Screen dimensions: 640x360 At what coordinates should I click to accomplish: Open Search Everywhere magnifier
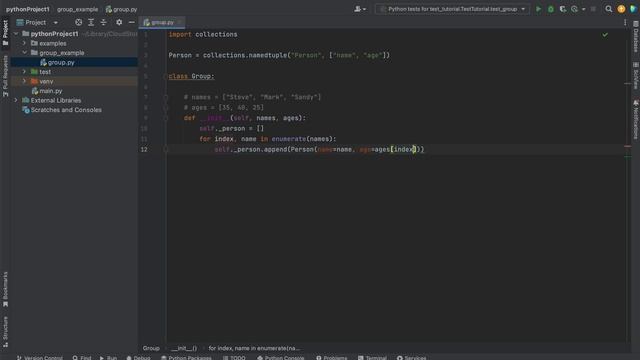point(609,9)
